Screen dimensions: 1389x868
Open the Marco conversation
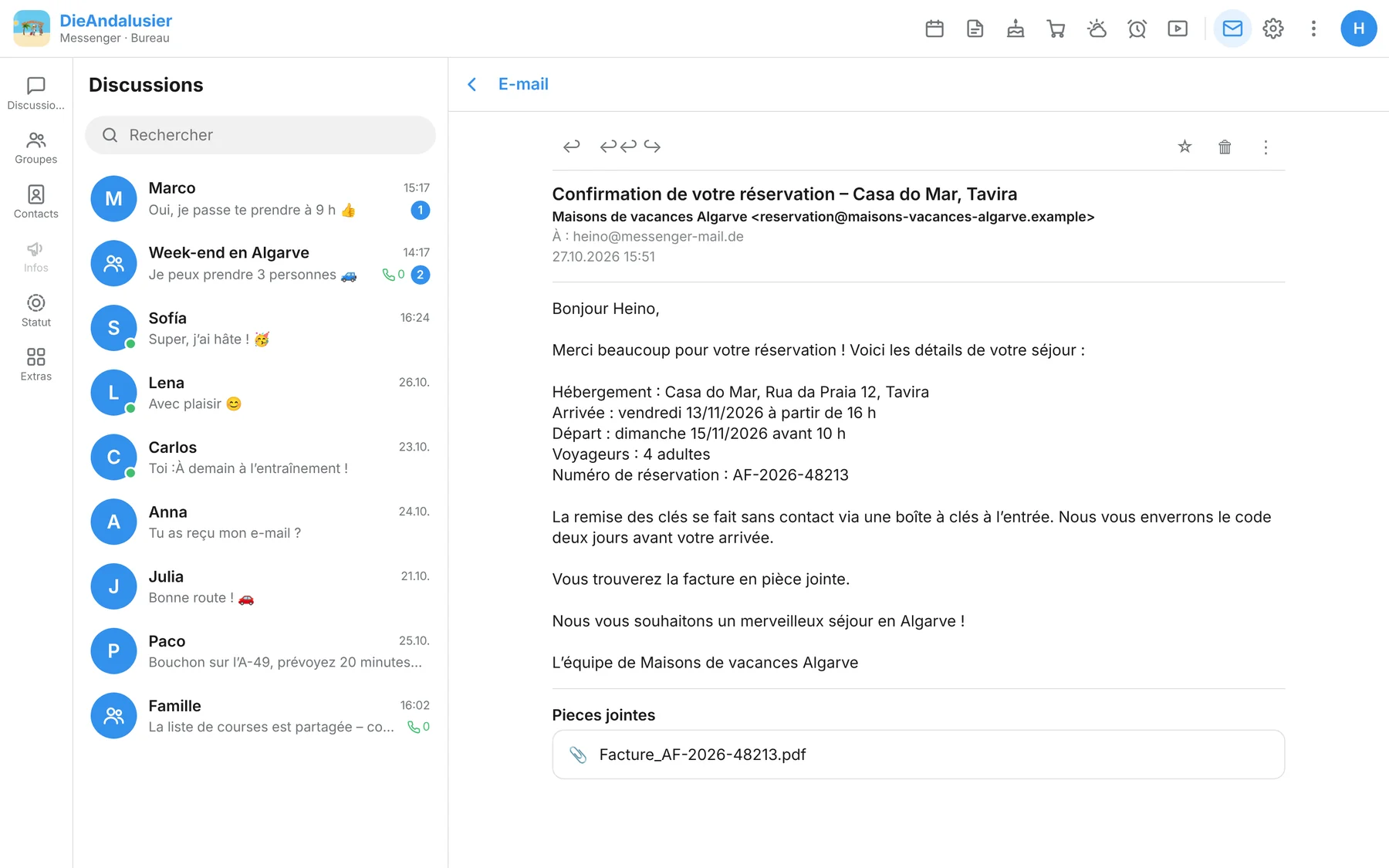click(x=260, y=198)
